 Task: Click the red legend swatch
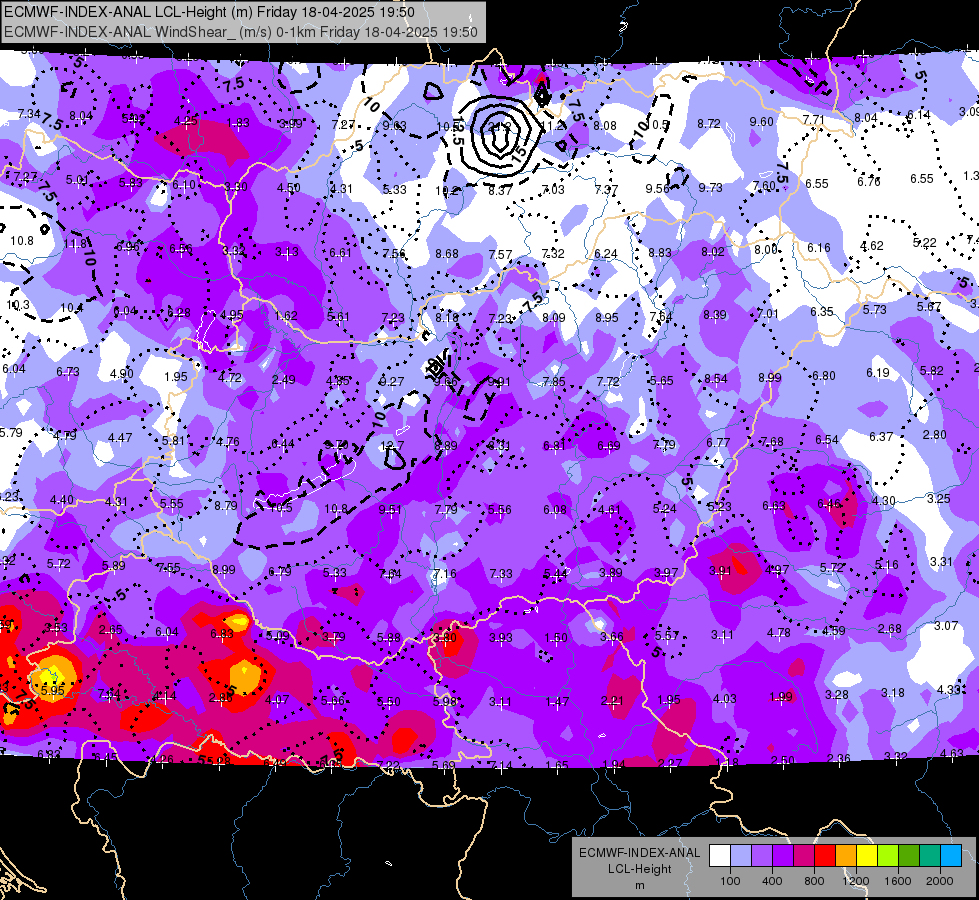click(825, 856)
